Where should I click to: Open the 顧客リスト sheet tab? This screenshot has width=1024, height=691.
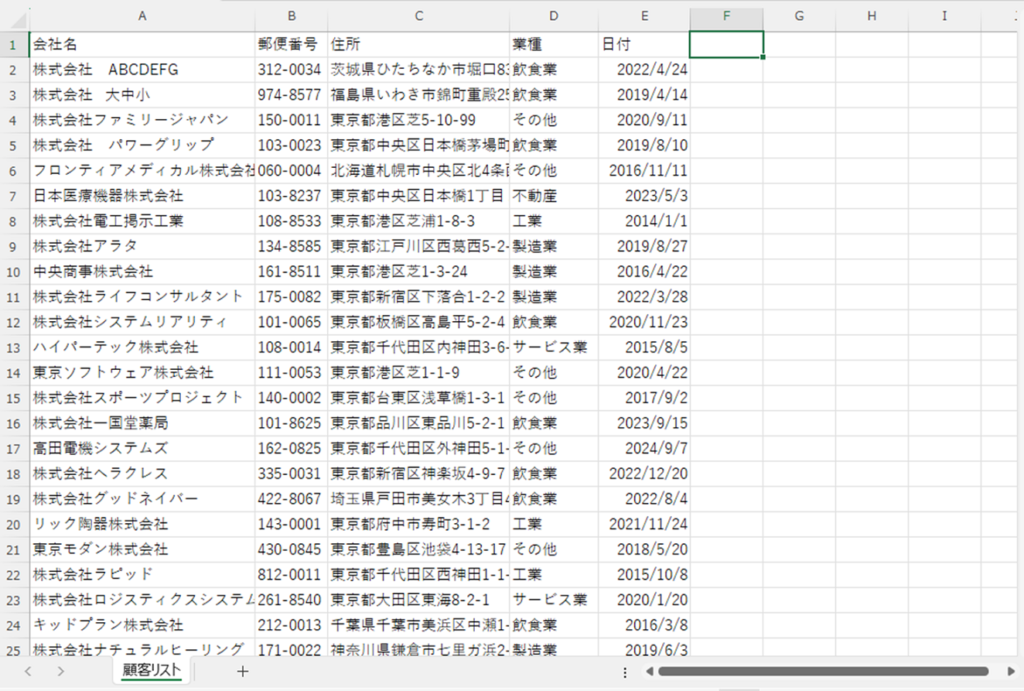[x=152, y=670]
